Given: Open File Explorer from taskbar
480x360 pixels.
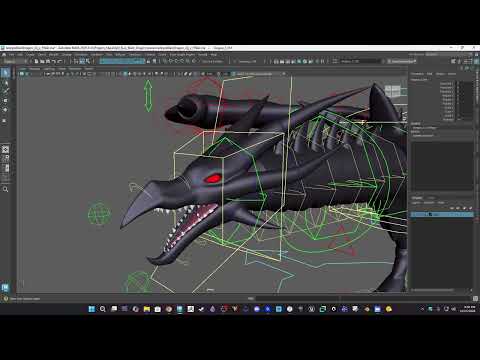Looking at the screenshot, I should (147, 309).
